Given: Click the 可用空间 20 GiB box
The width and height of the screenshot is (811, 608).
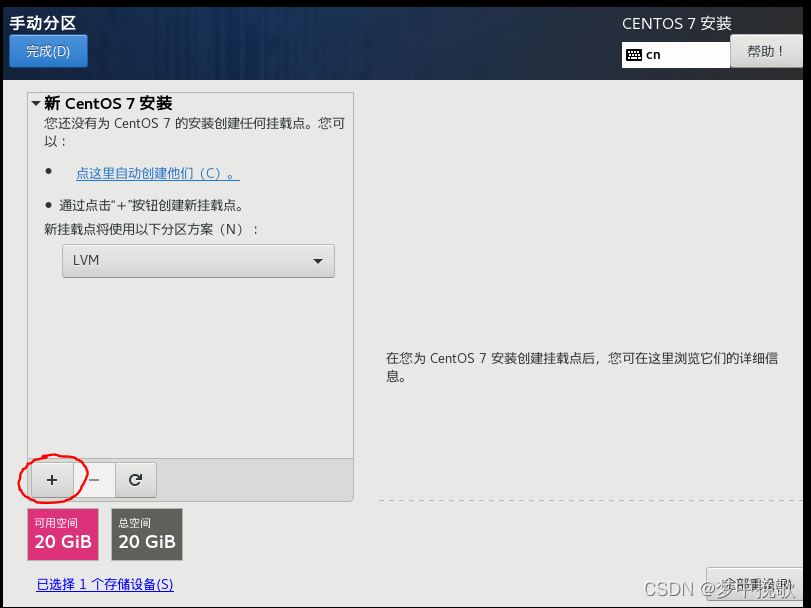Looking at the screenshot, I should click(x=63, y=535).
